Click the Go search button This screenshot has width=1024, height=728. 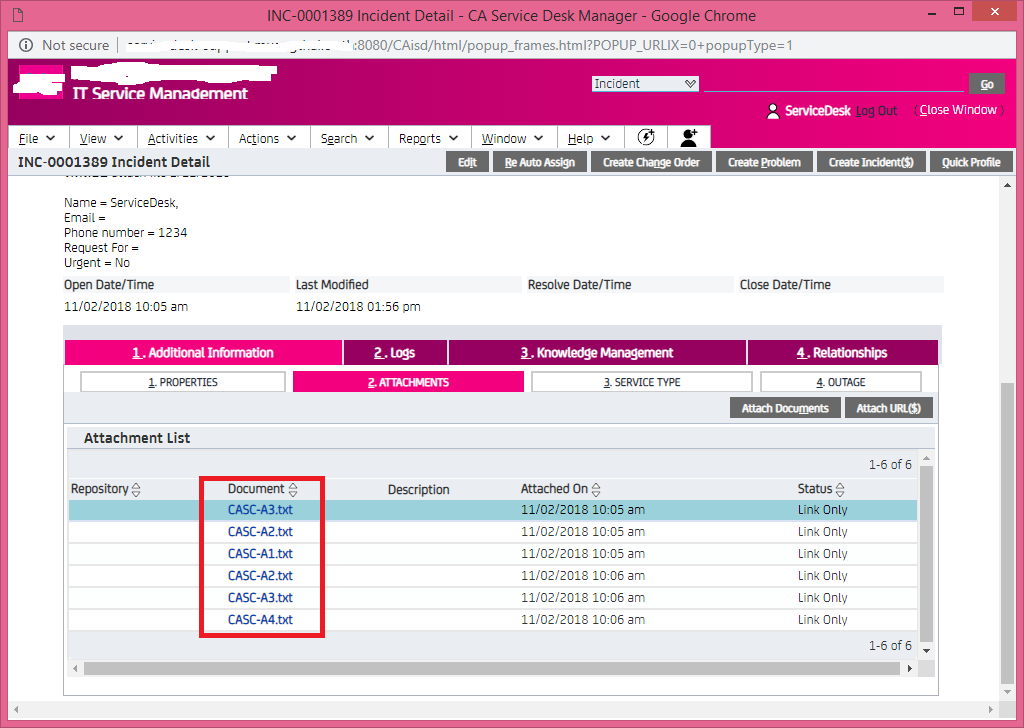pos(987,84)
